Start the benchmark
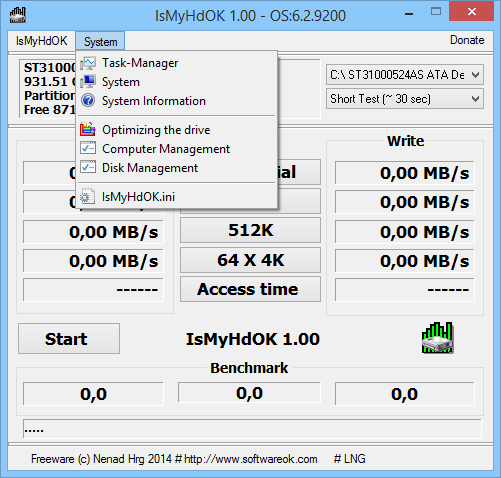The height and width of the screenshot is (478, 501). coord(69,339)
